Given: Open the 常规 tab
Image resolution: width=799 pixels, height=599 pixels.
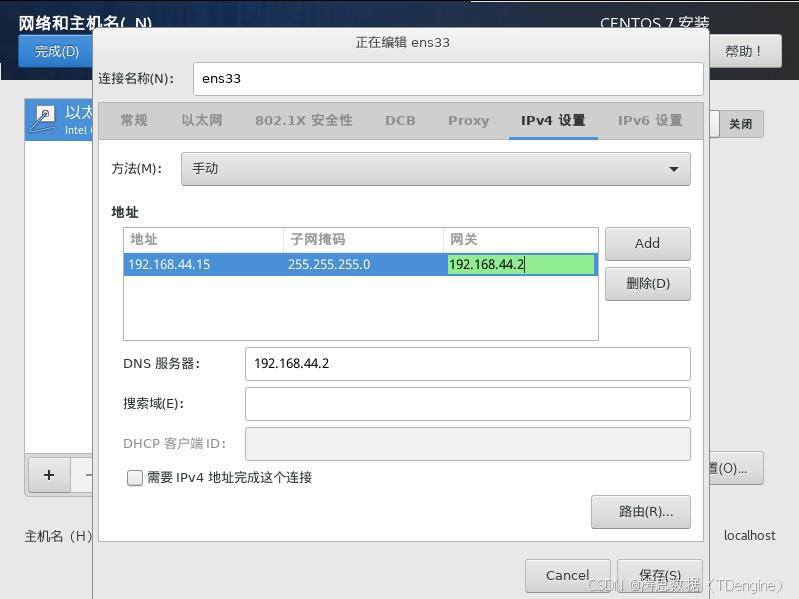Looking at the screenshot, I should pyautogui.click(x=134, y=121).
